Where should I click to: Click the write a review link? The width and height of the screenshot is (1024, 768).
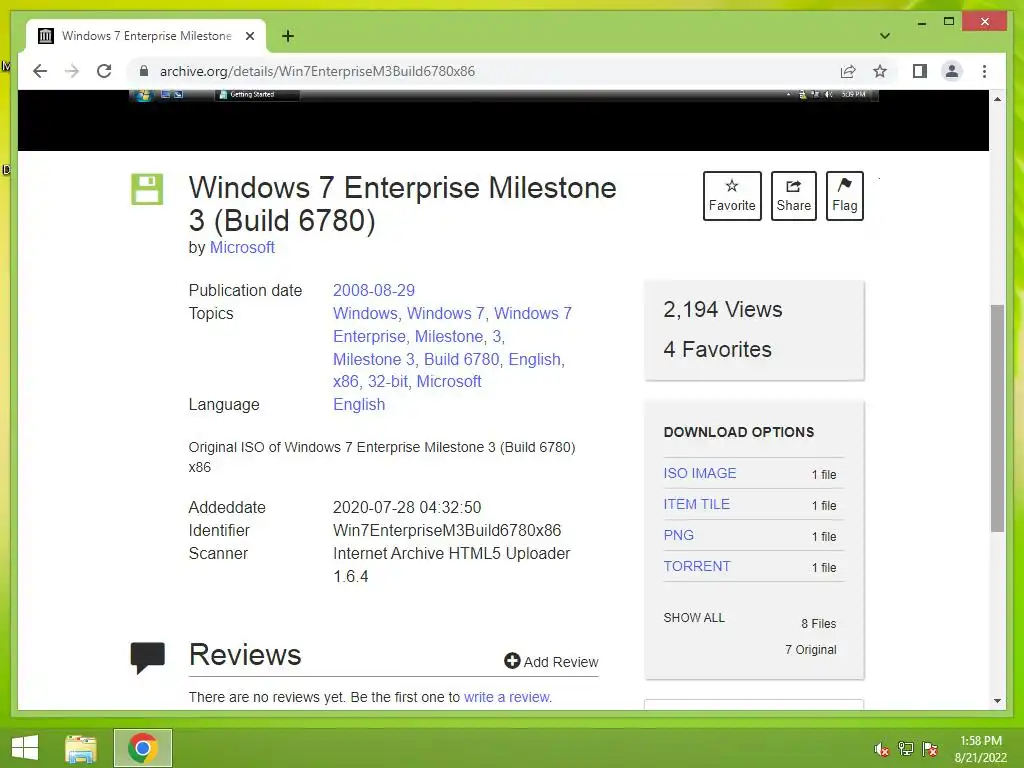click(x=507, y=697)
